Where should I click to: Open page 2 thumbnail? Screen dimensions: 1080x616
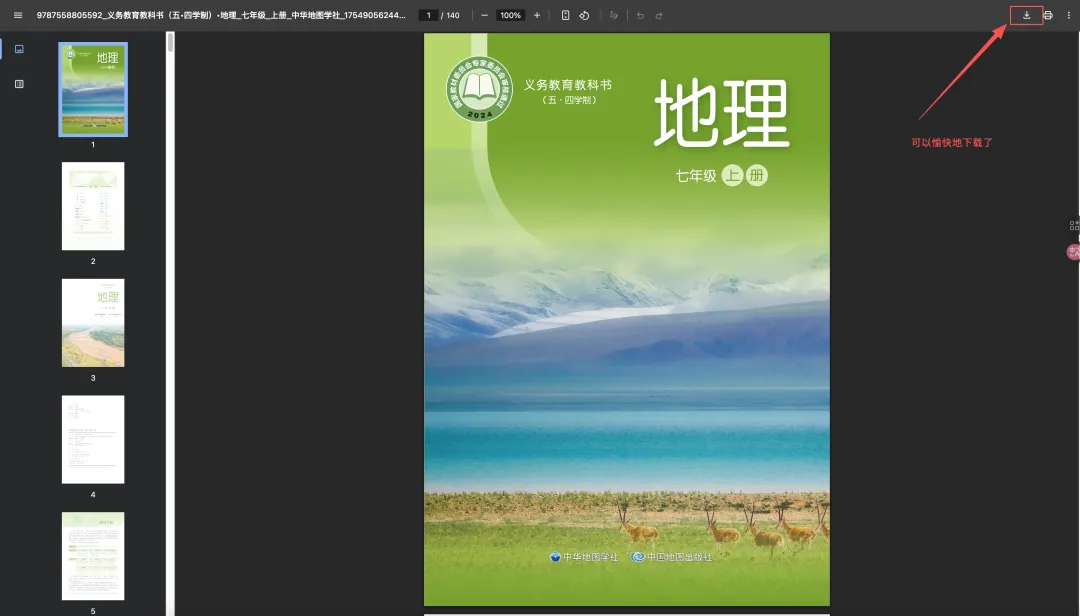pyautogui.click(x=93, y=206)
